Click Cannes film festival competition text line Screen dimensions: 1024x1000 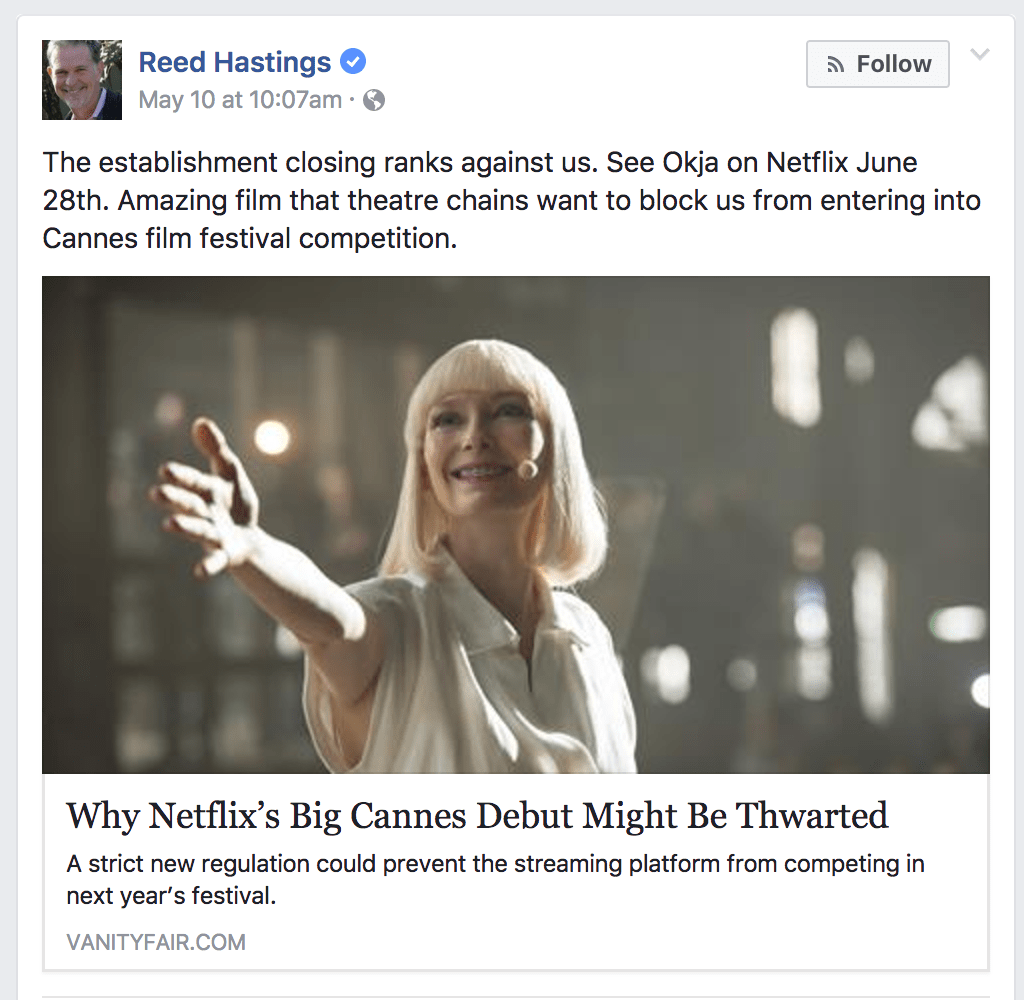pyautogui.click(x=249, y=238)
